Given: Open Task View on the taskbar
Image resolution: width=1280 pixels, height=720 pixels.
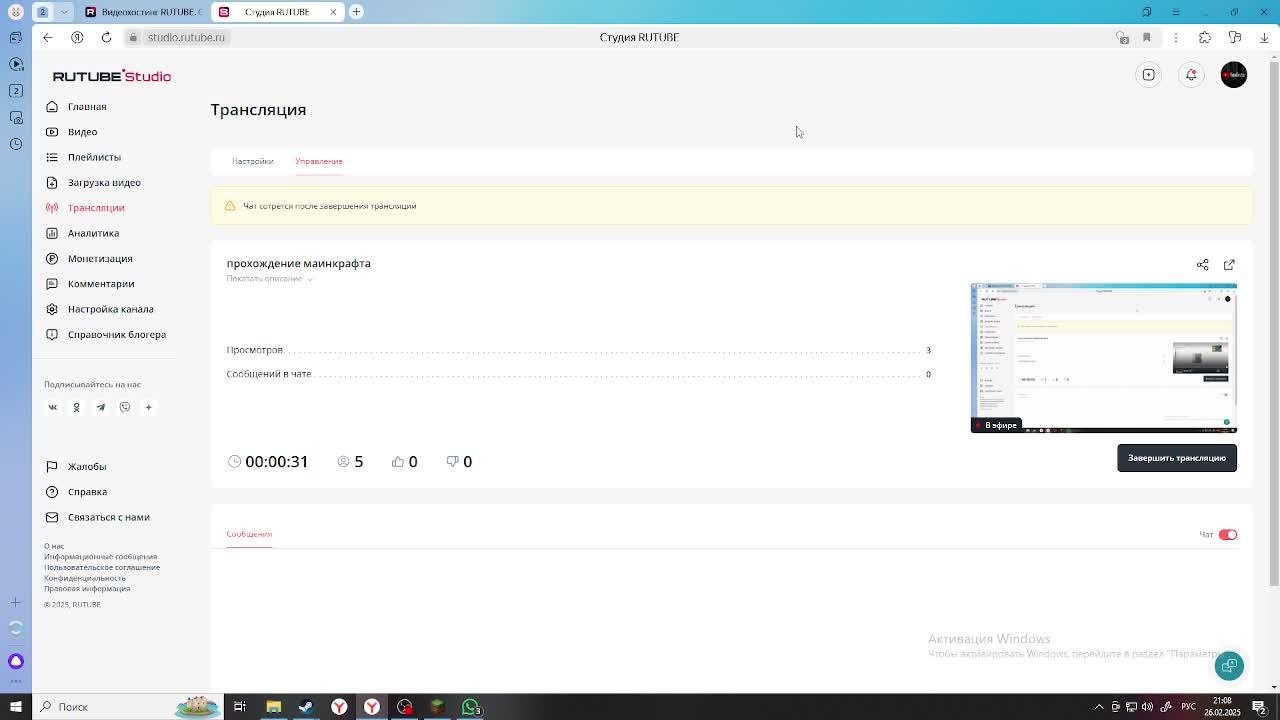Looking at the screenshot, I should click(x=240, y=707).
